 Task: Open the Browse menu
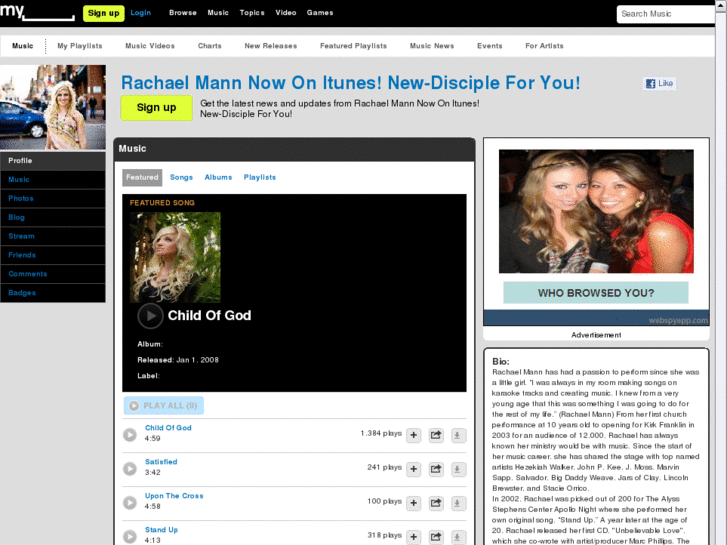183,13
